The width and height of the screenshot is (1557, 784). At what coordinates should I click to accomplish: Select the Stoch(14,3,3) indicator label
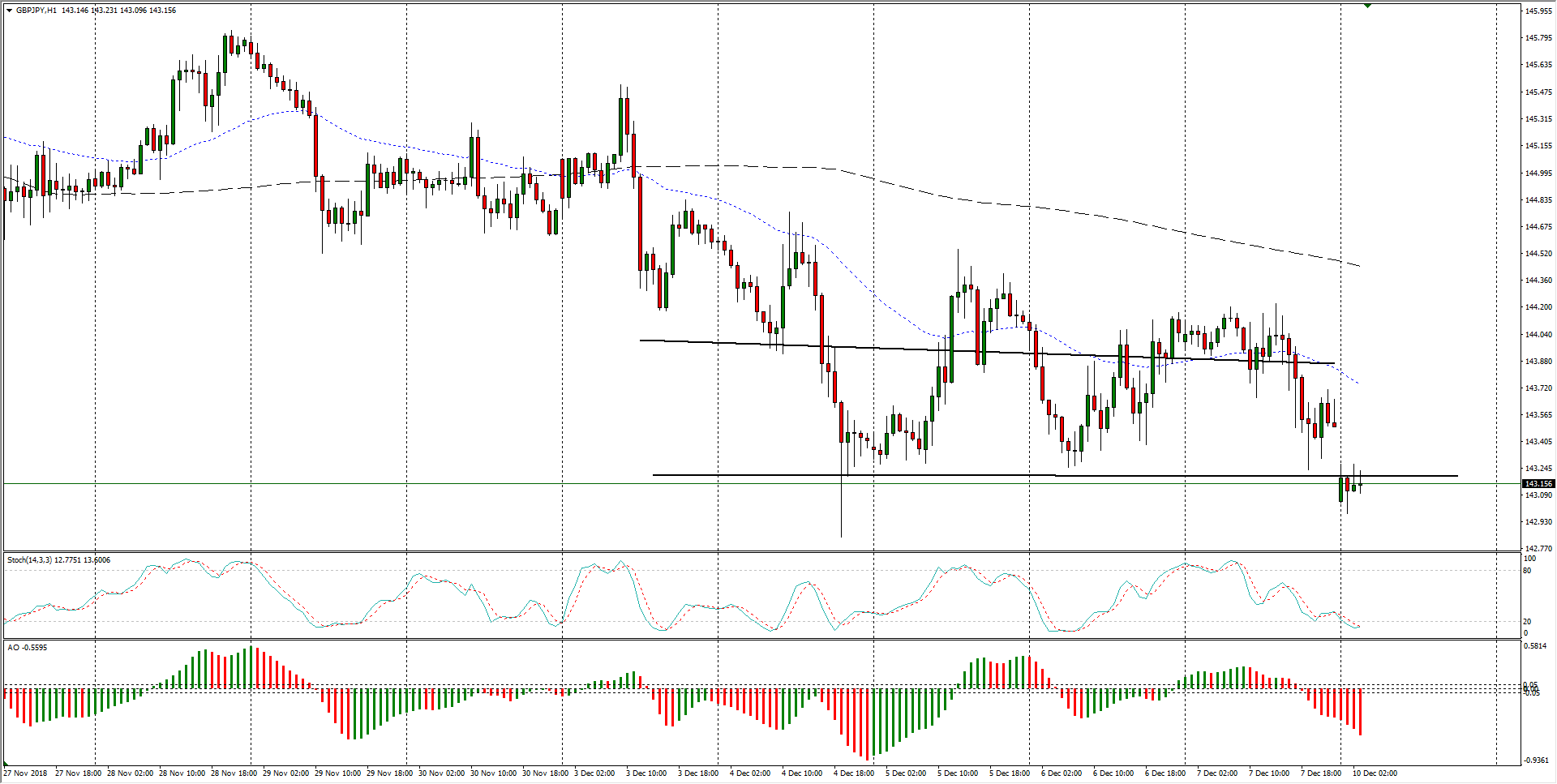(32, 560)
